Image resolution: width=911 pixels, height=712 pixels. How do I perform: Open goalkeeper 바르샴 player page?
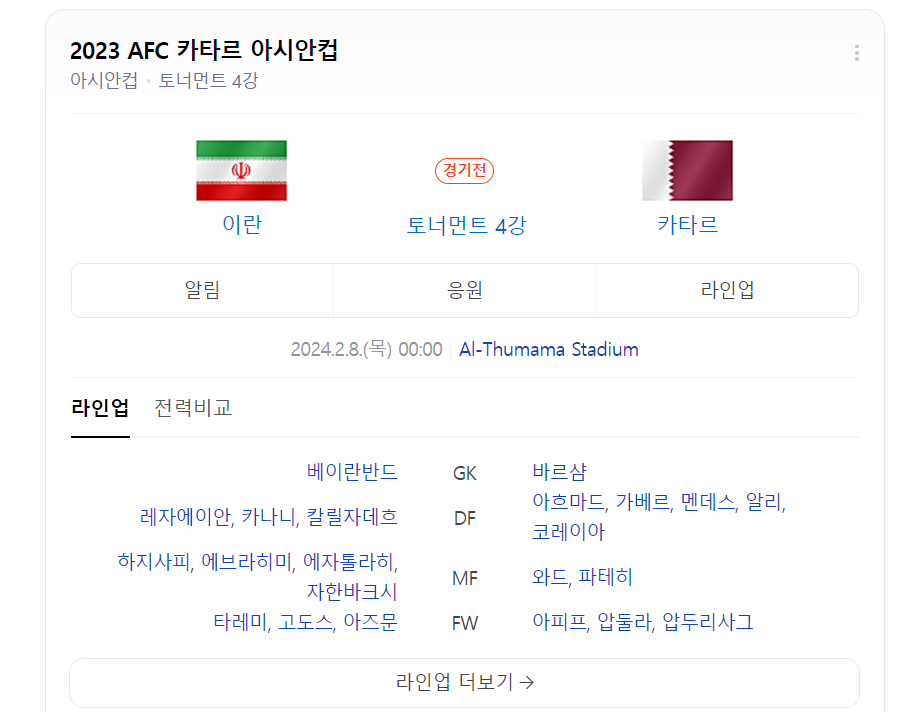click(x=560, y=472)
